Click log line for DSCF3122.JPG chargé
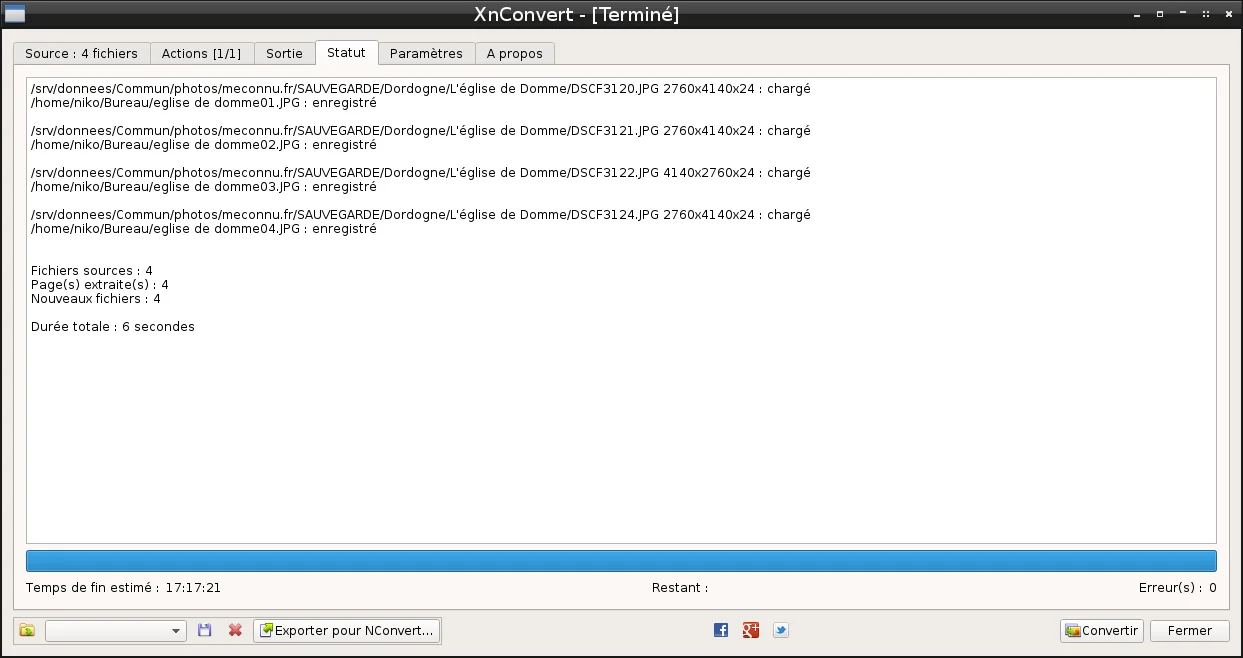Viewport: 1243px width, 658px height. (421, 173)
